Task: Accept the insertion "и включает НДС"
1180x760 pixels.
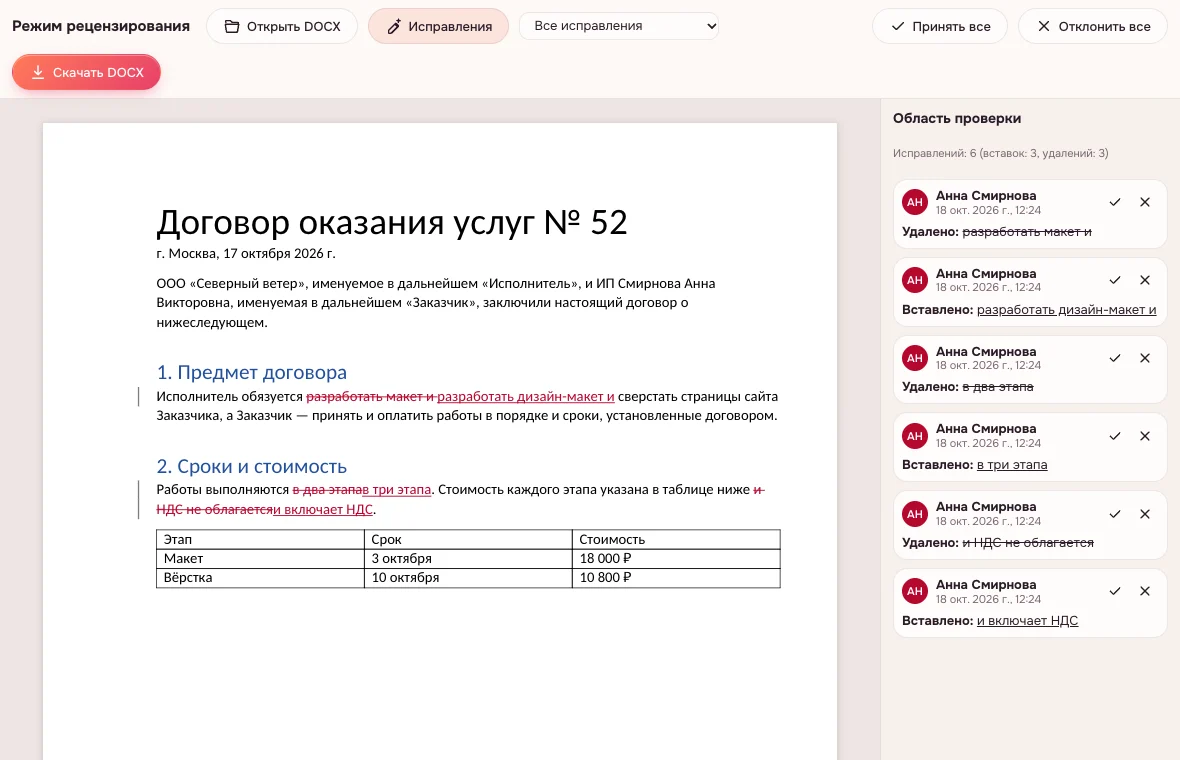Action: point(1115,591)
